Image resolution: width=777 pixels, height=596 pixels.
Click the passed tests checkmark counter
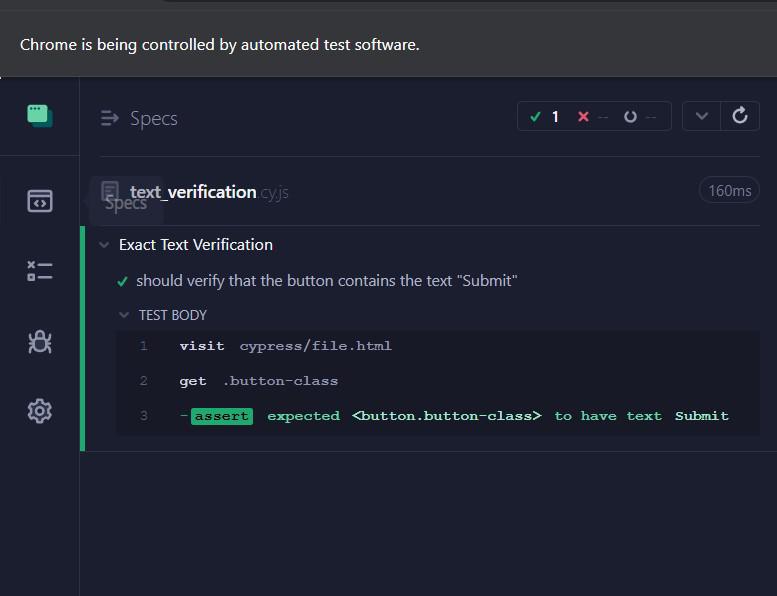(545, 116)
